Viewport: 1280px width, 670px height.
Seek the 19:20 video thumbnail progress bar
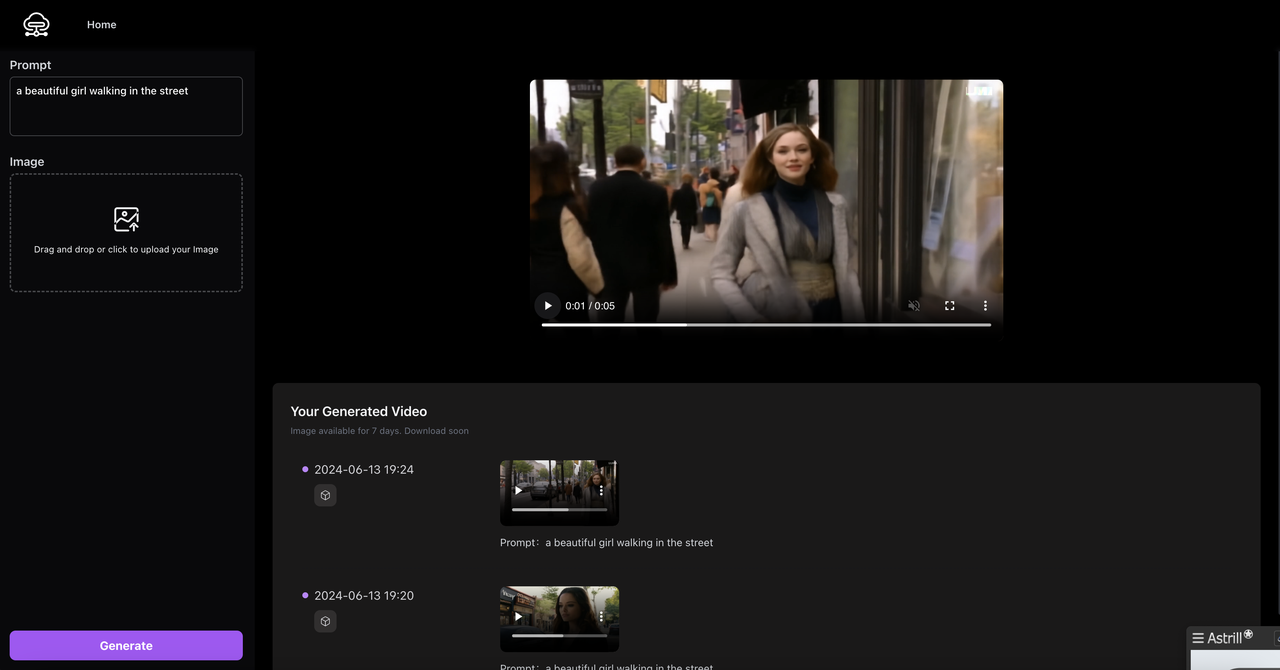pyautogui.click(x=559, y=635)
